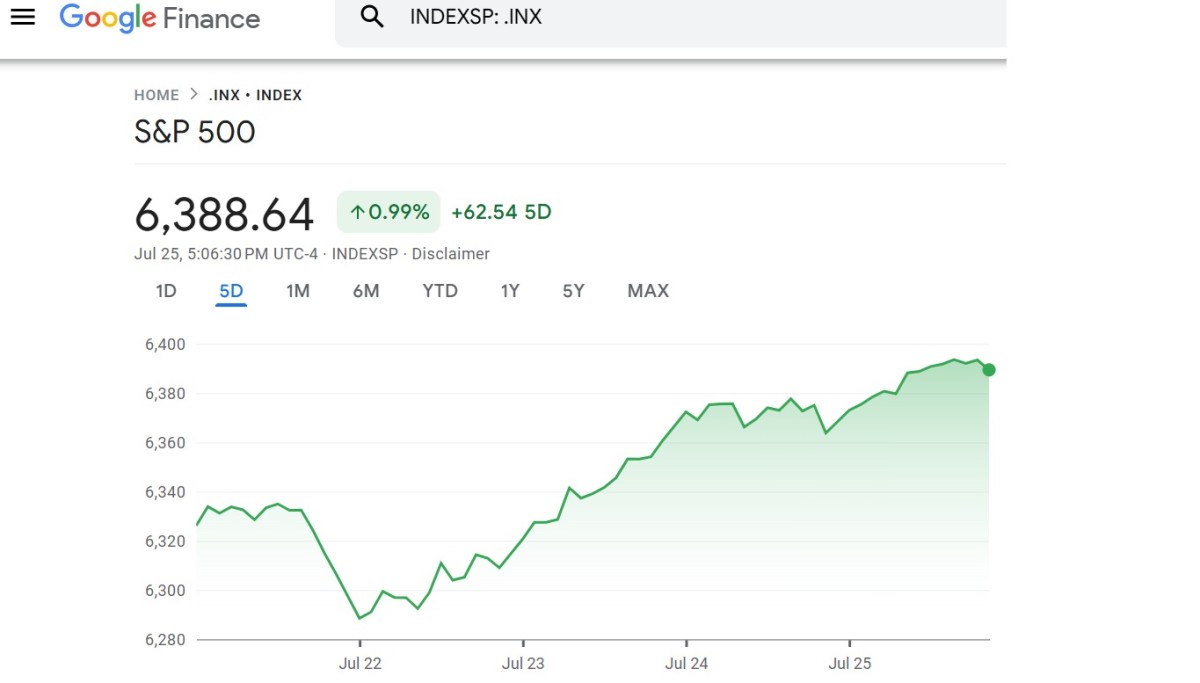Image resolution: width=1200 pixels, height=683 pixels.
Task: Click the Disclaimer link
Action: (451, 253)
